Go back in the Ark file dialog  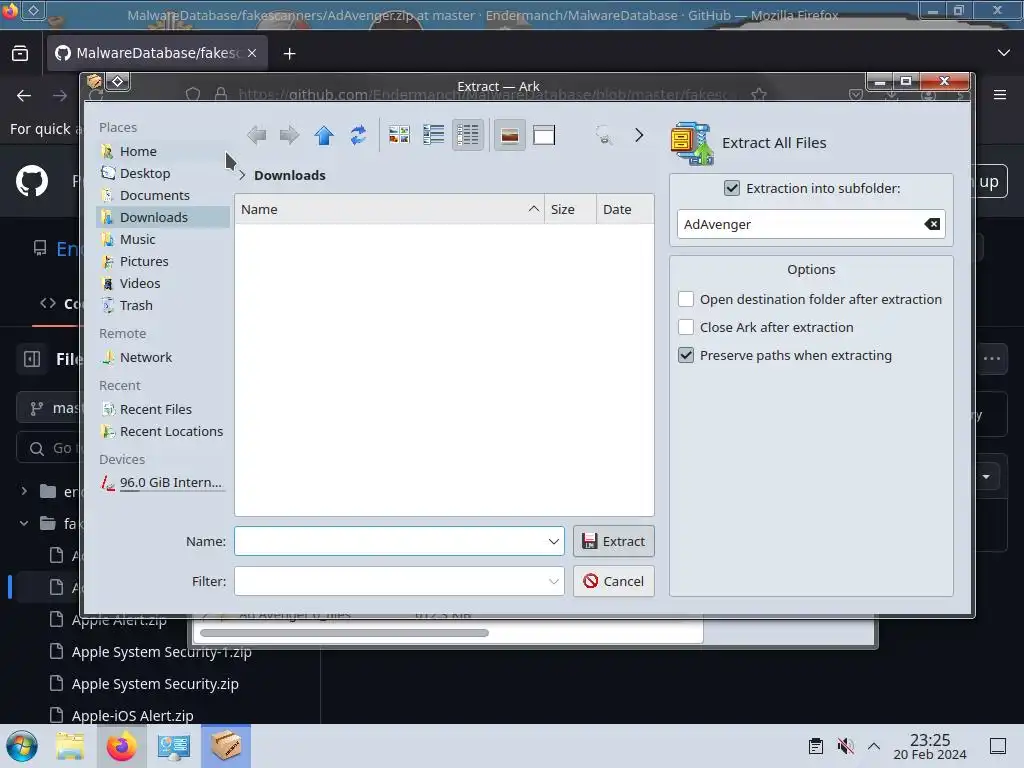coord(257,135)
